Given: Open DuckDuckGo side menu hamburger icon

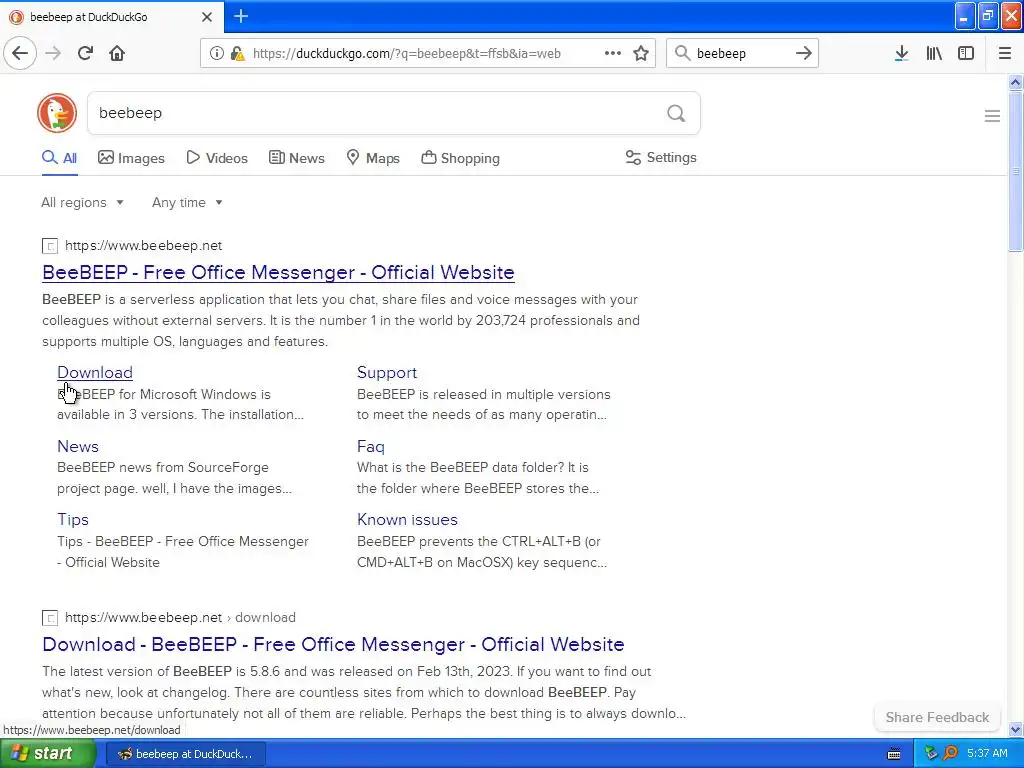Looking at the screenshot, I should (992, 116).
